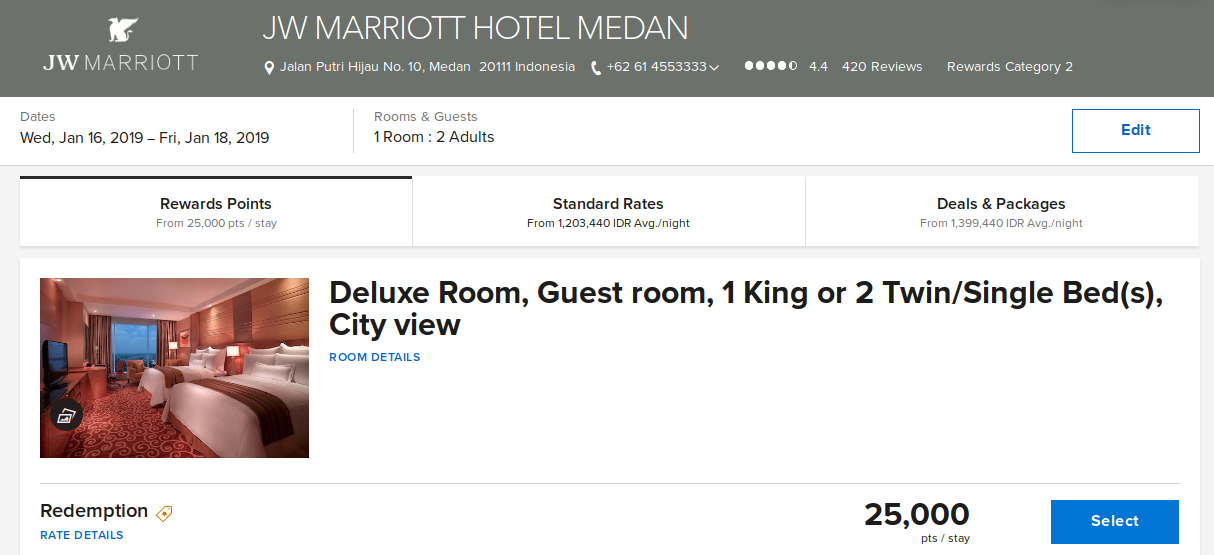Screen dimensions: 1214x555
Task: Click the Deluxe Room photo thumbnail
Action: click(174, 368)
